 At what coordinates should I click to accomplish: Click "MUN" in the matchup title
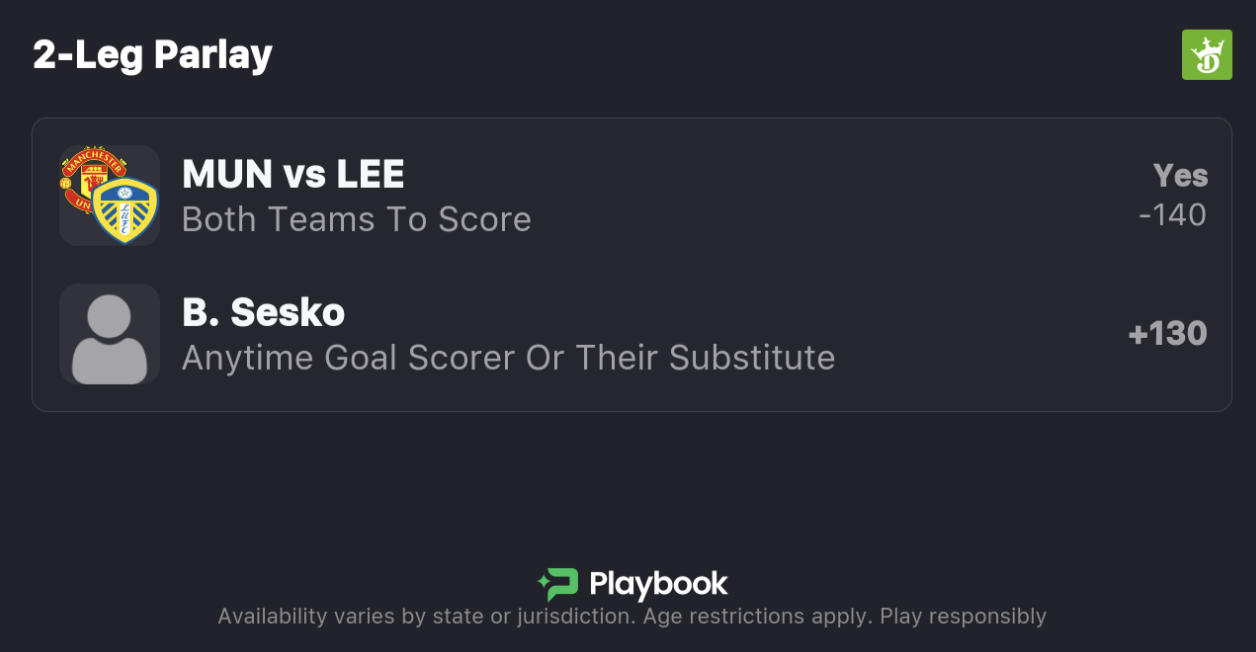tap(227, 175)
